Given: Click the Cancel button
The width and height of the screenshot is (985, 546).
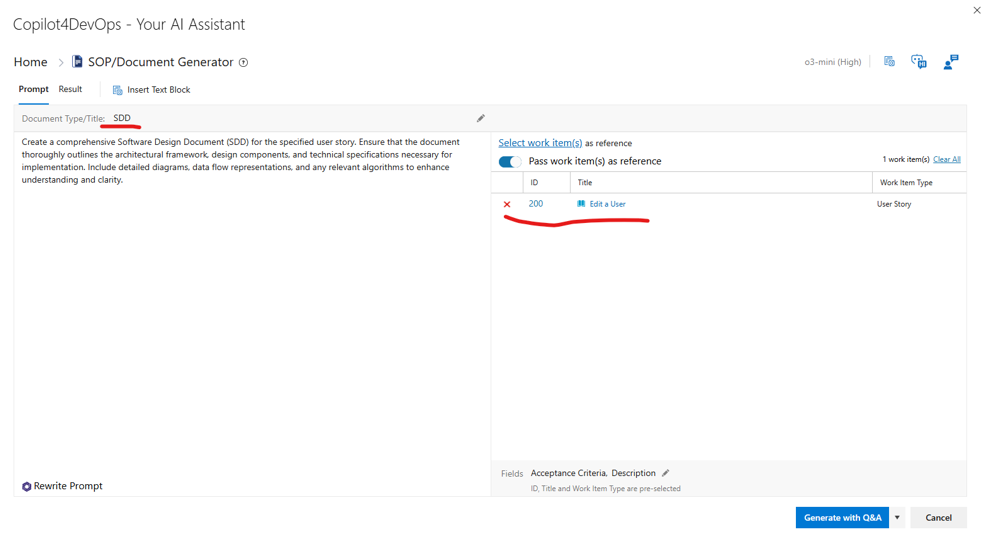Looking at the screenshot, I should click(x=938, y=518).
